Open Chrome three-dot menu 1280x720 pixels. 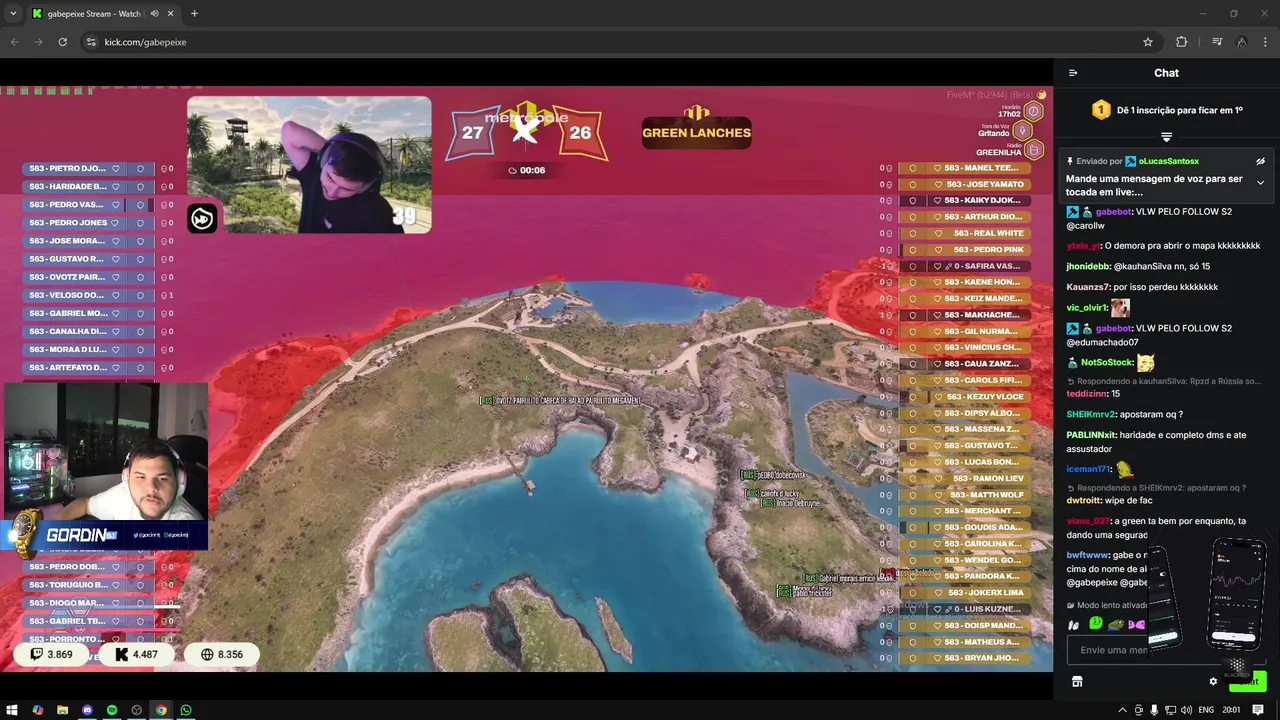coord(1266,42)
